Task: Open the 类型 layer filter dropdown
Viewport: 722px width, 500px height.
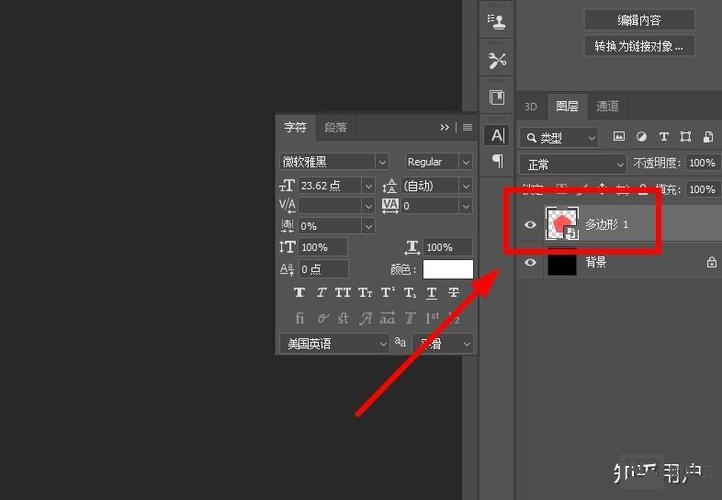Action: click(x=559, y=138)
